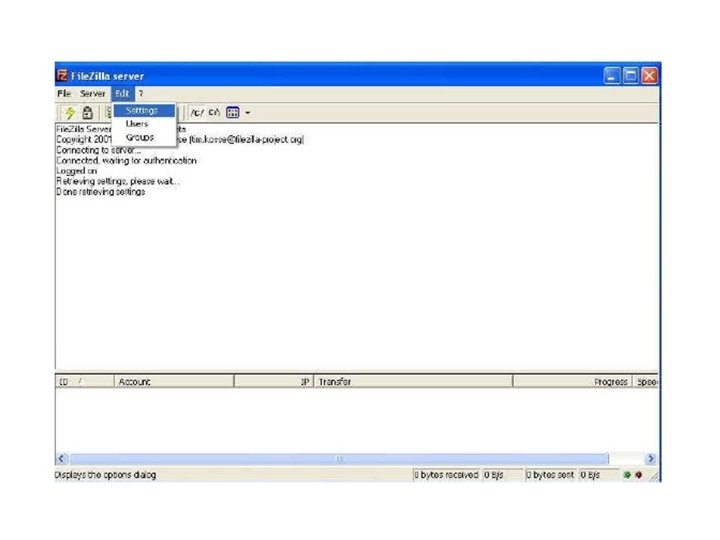
Task: Click the green status indicator light
Action: pos(627,475)
